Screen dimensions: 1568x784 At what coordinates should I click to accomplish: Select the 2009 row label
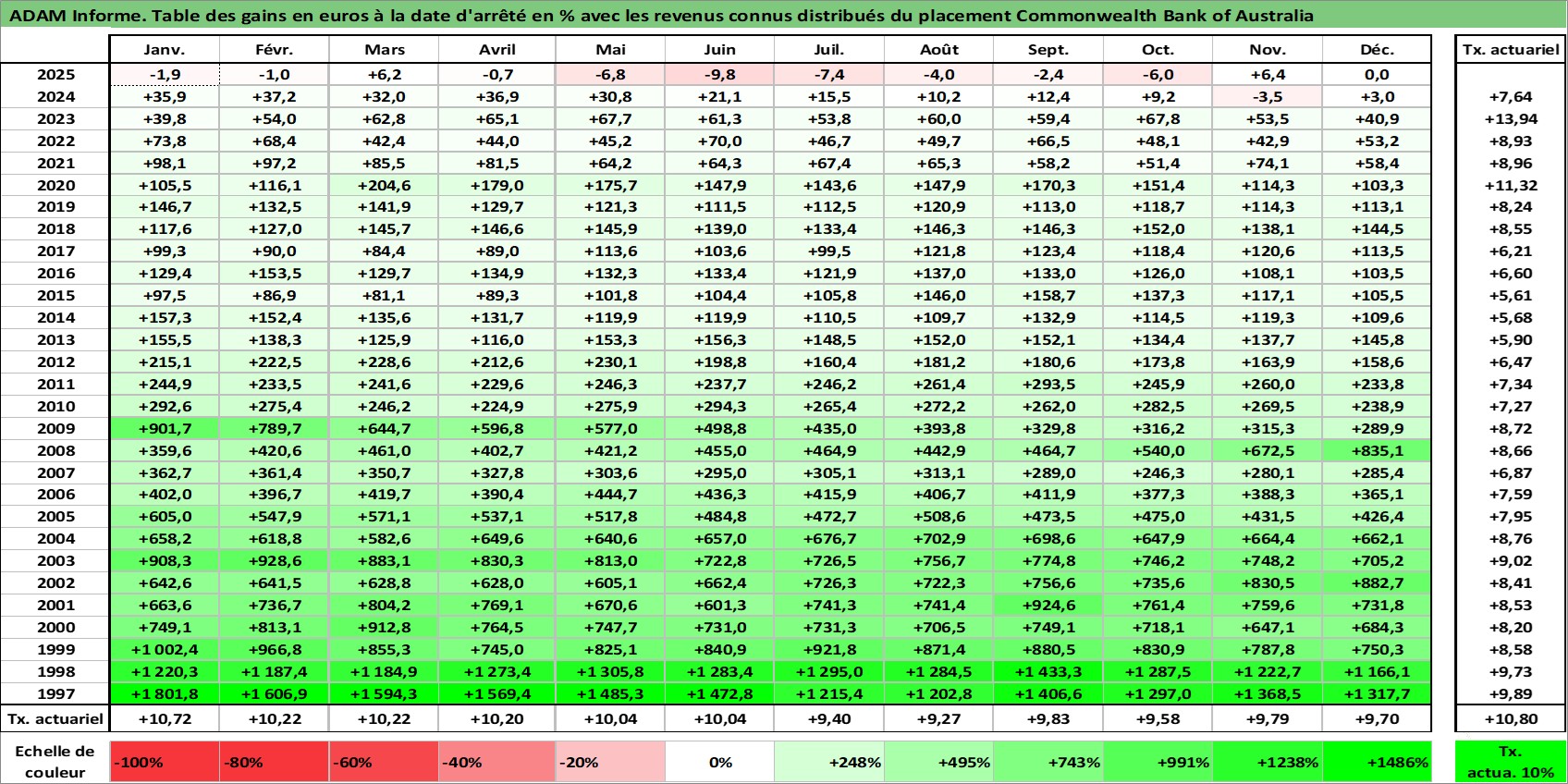55,428
